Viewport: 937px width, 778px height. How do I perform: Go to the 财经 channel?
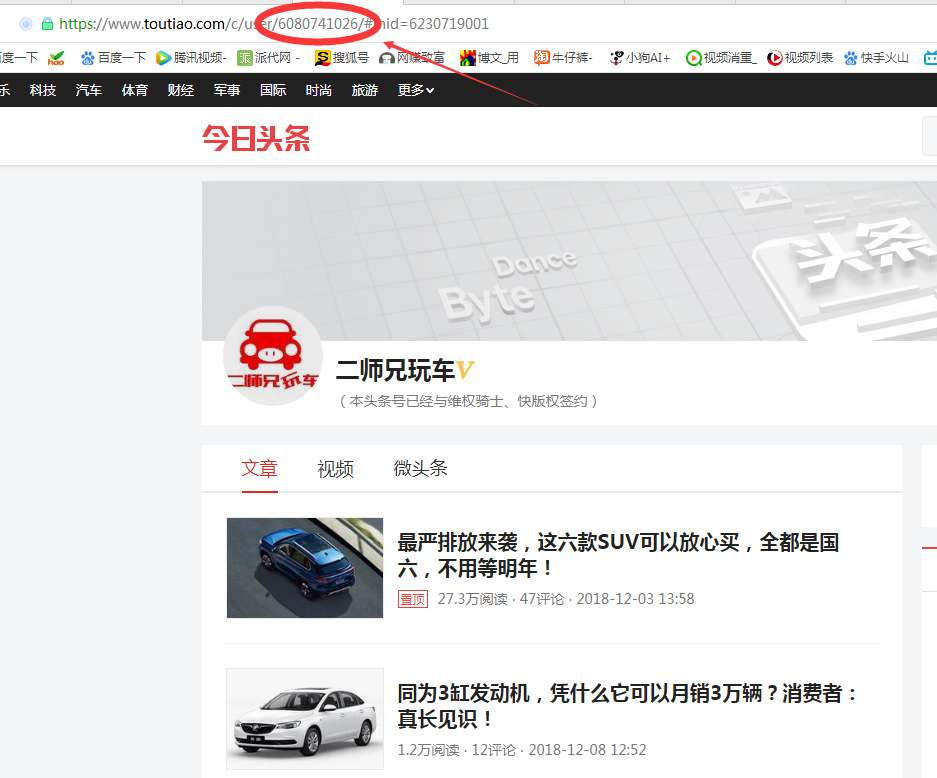(181, 90)
